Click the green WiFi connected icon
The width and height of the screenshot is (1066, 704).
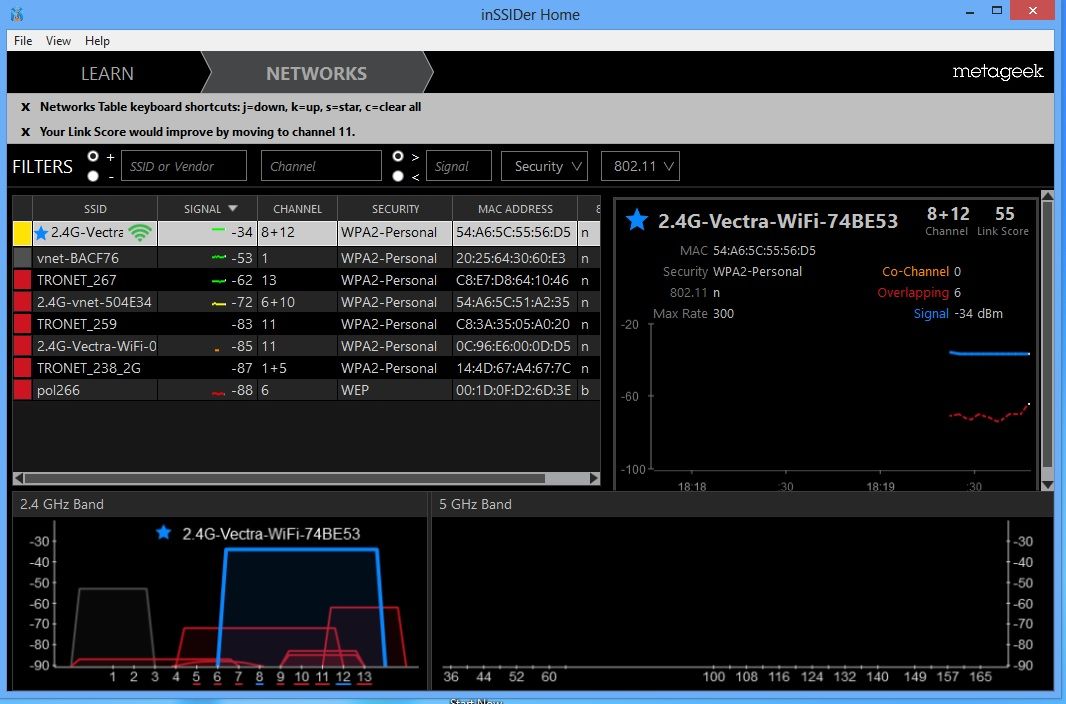pos(140,232)
